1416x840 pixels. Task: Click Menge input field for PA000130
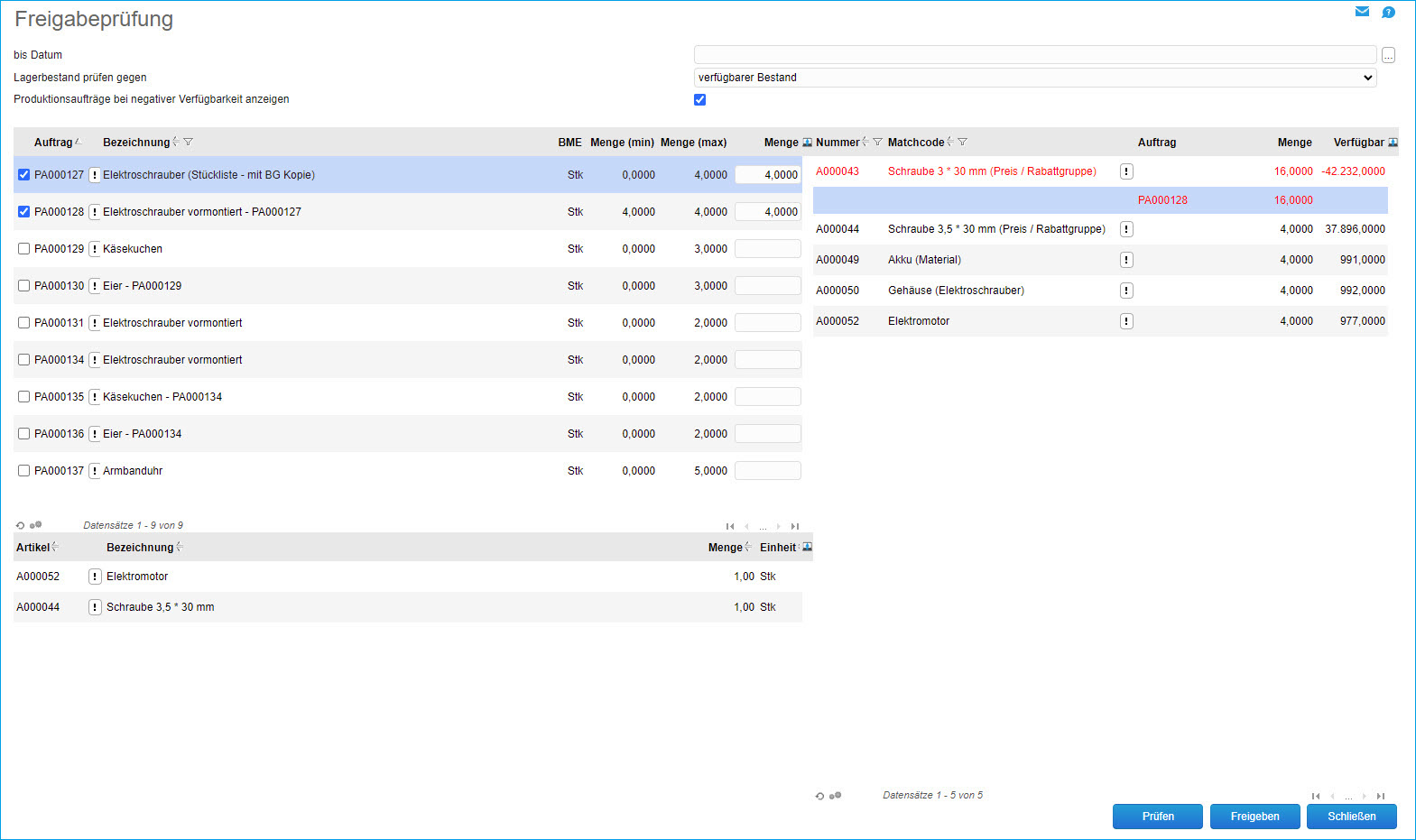[767, 286]
